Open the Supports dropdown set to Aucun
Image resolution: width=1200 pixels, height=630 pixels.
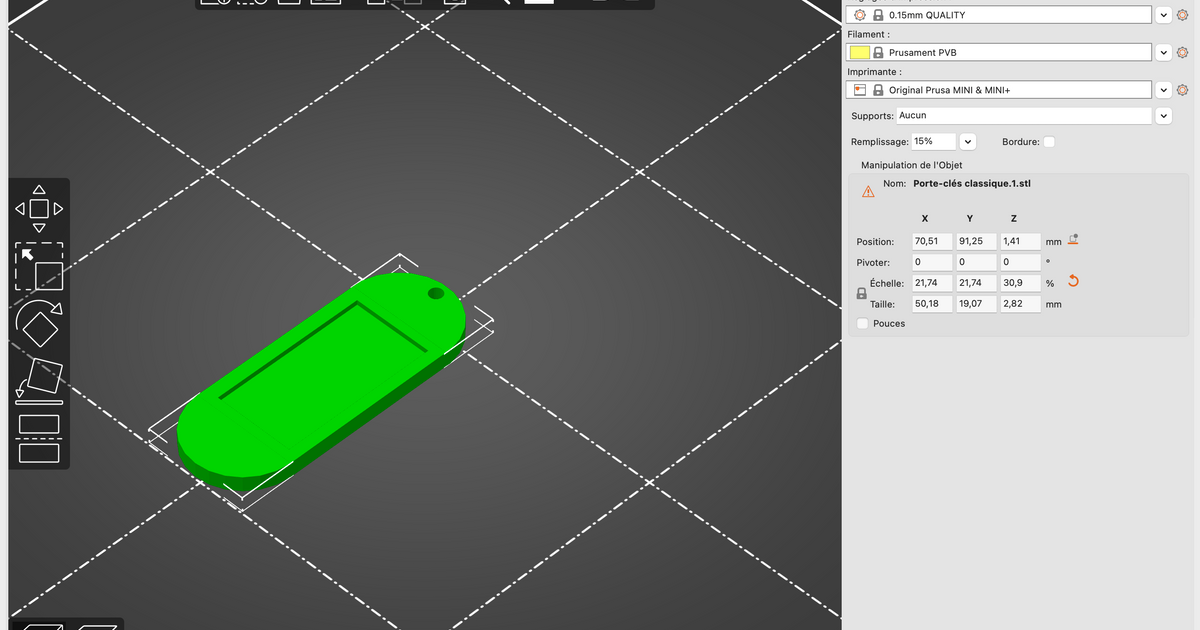pos(1163,115)
